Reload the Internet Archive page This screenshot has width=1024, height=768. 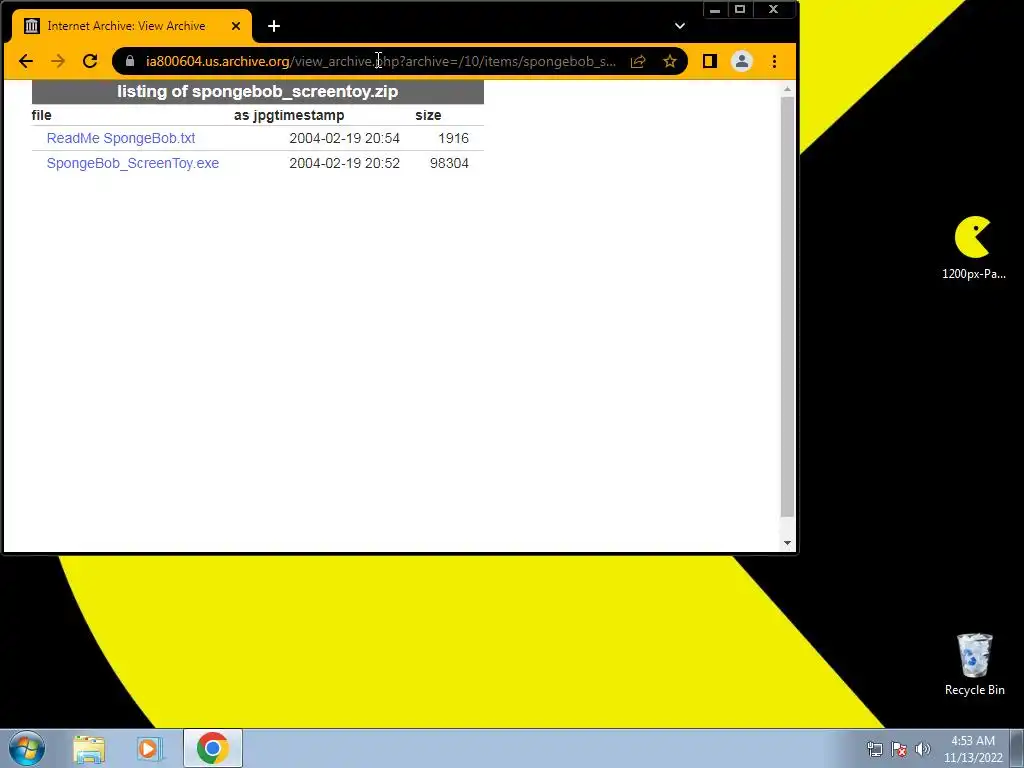pos(90,61)
